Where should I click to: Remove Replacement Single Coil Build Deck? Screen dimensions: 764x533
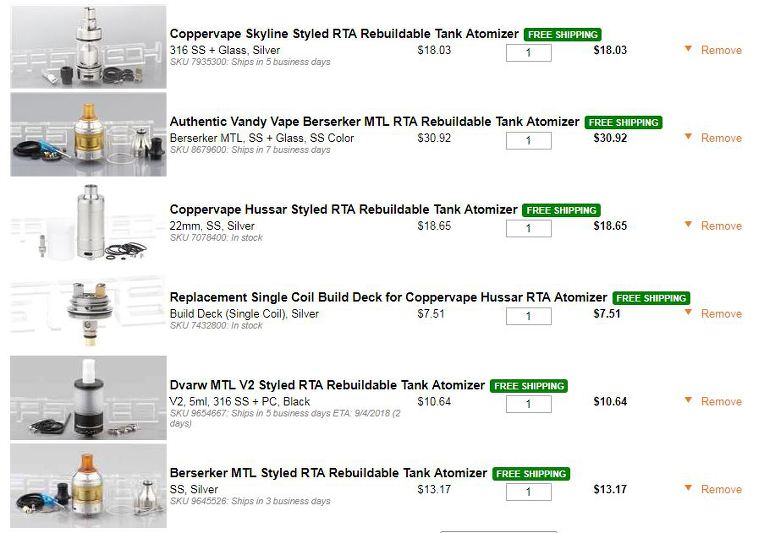pyautogui.click(x=721, y=314)
